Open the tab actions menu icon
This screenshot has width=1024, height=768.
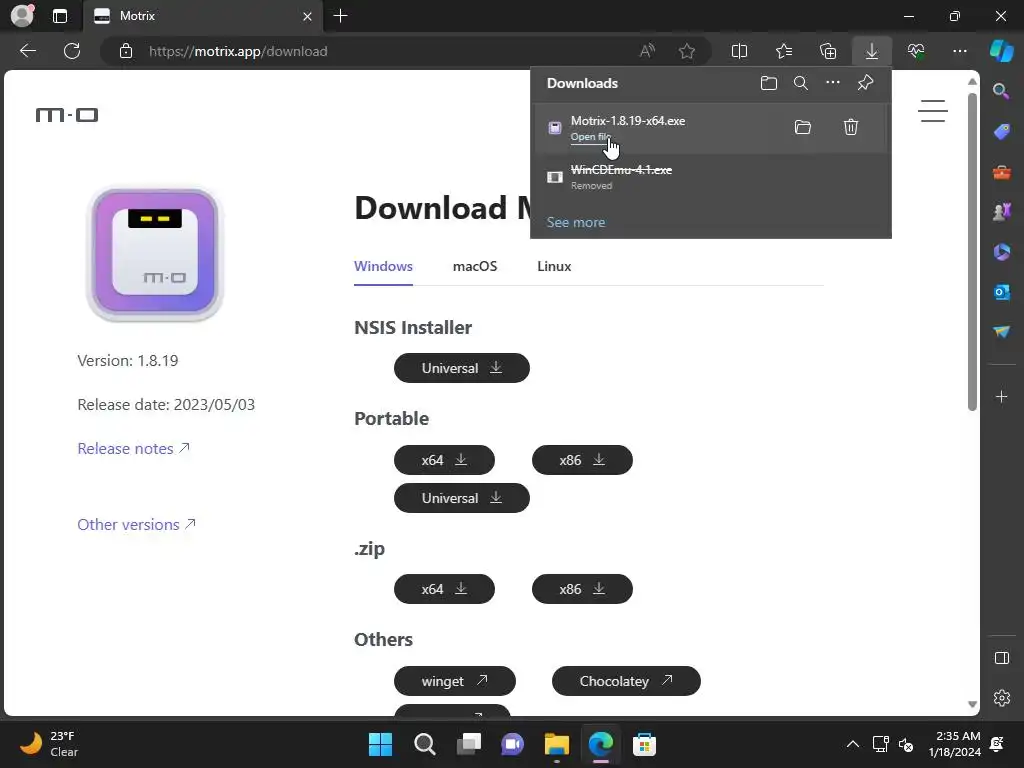[59, 16]
